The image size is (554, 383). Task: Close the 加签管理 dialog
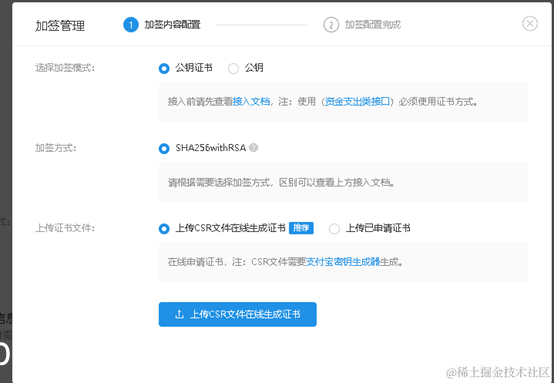[x=530, y=24]
